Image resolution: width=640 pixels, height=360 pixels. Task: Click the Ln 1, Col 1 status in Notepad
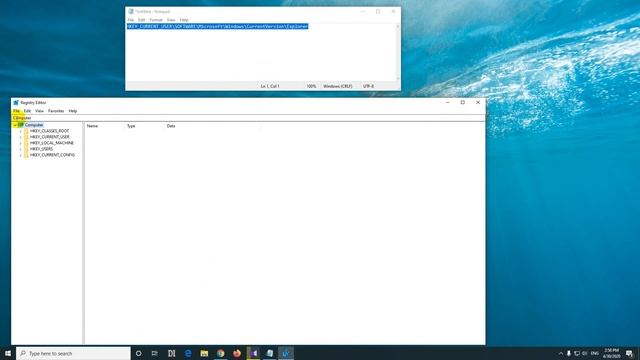tap(270, 87)
